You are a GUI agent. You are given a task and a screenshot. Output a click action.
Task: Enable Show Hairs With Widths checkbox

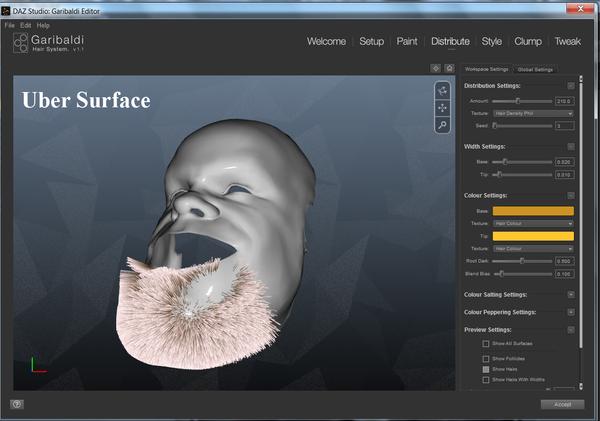click(x=486, y=380)
